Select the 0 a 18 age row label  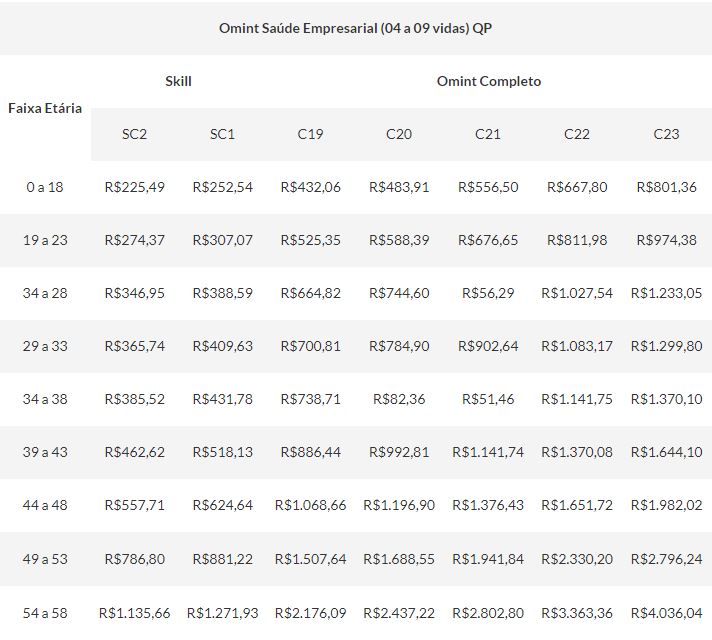point(45,187)
